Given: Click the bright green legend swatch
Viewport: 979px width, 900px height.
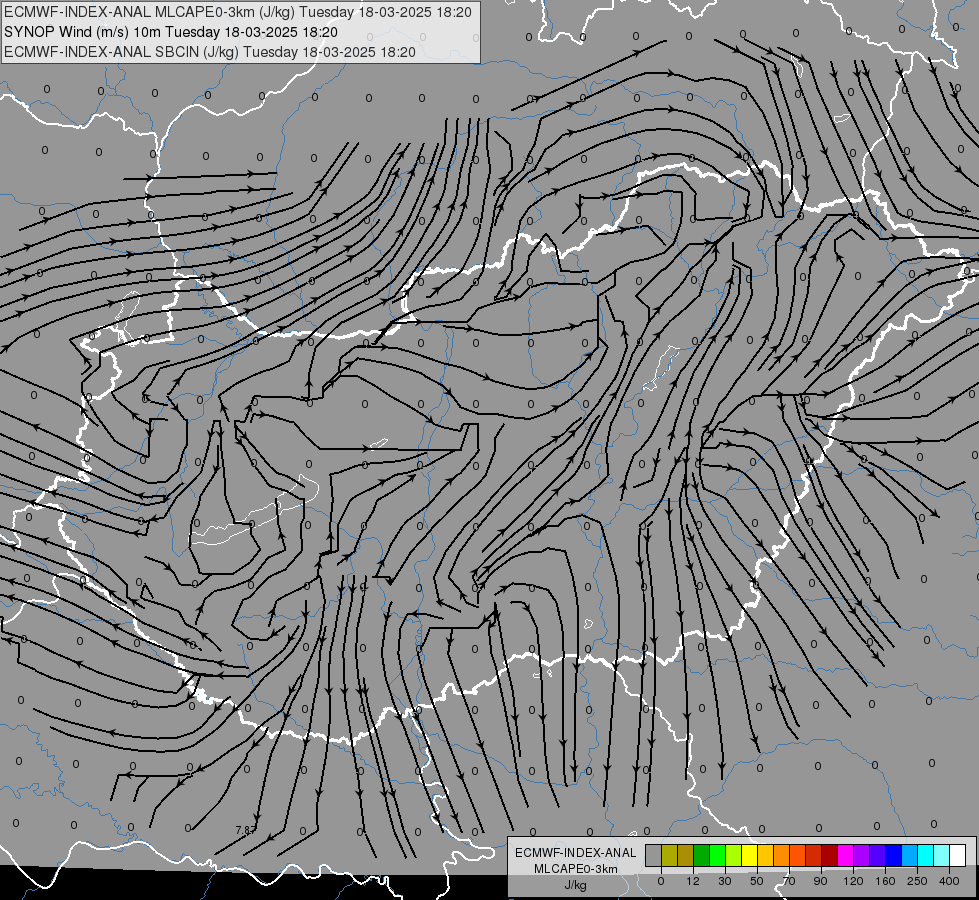Looking at the screenshot, I should click(x=717, y=856).
